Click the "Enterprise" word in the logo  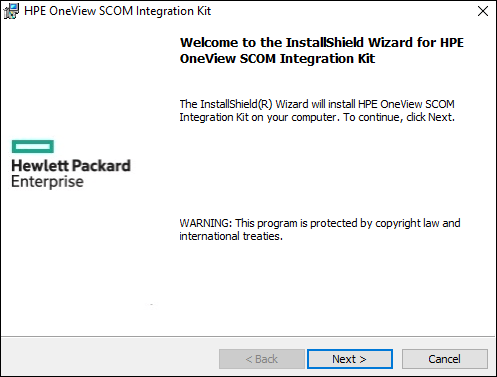click(x=47, y=182)
